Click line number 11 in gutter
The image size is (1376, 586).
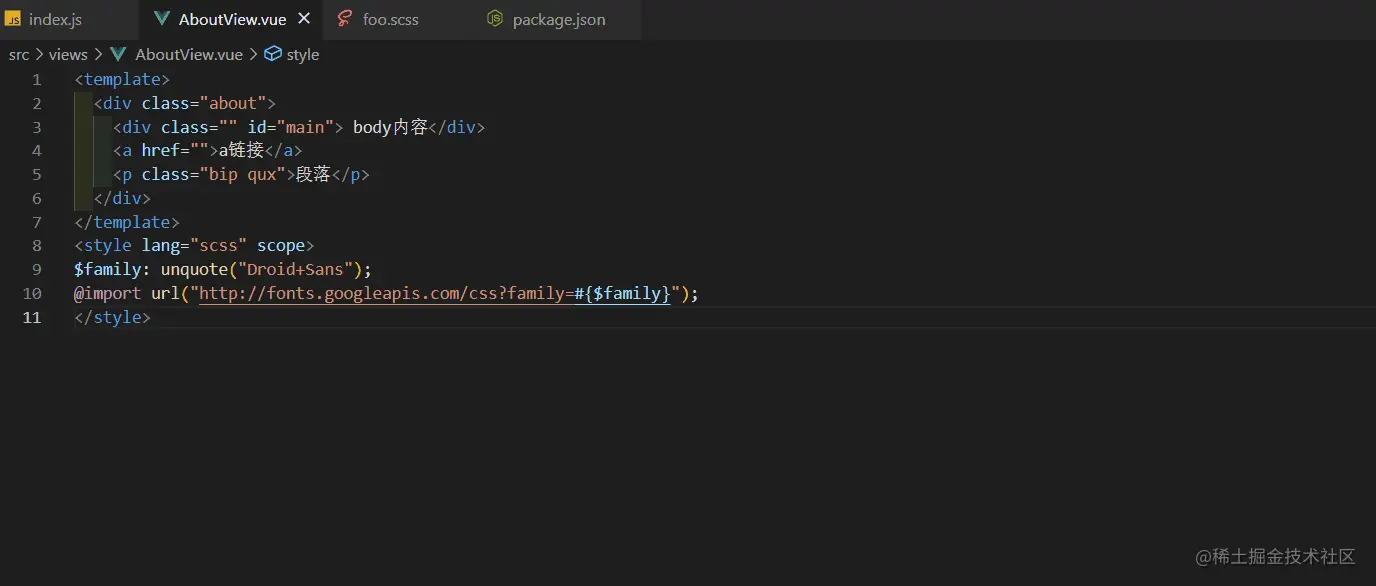click(x=32, y=318)
